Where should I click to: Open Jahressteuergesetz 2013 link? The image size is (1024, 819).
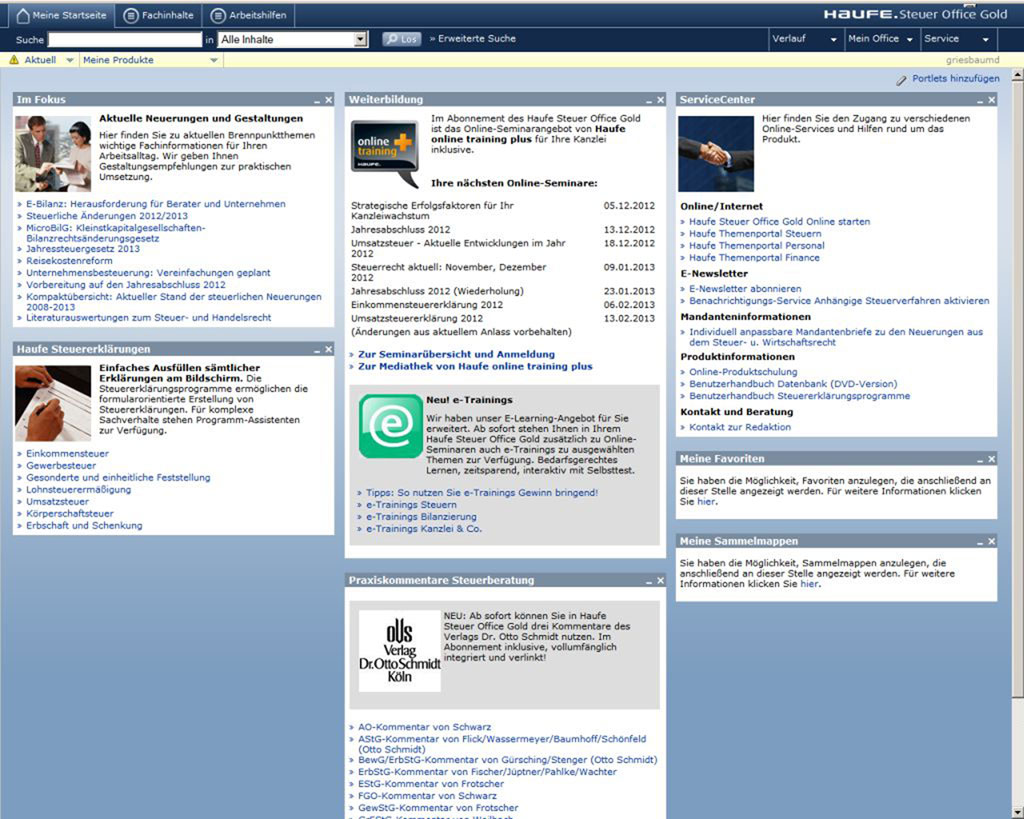pyautogui.click(x=83, y=249)
